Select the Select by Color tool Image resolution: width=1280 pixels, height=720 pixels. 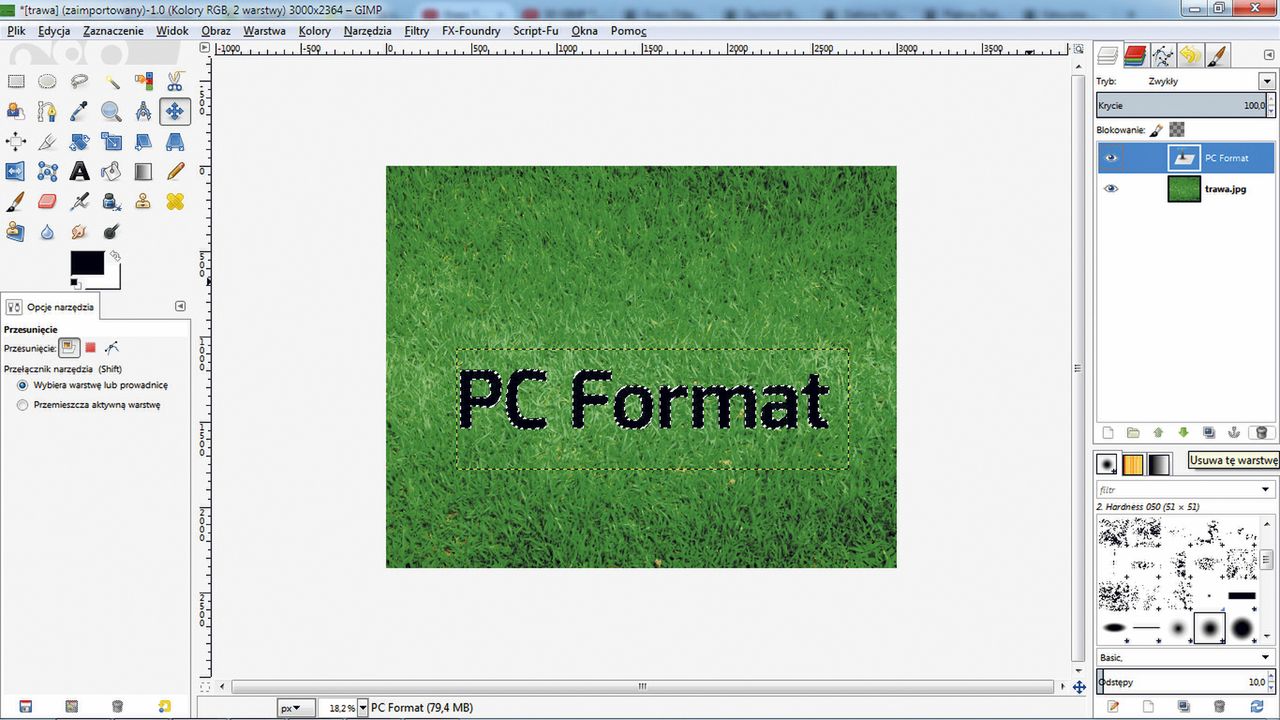coord(143,82)
